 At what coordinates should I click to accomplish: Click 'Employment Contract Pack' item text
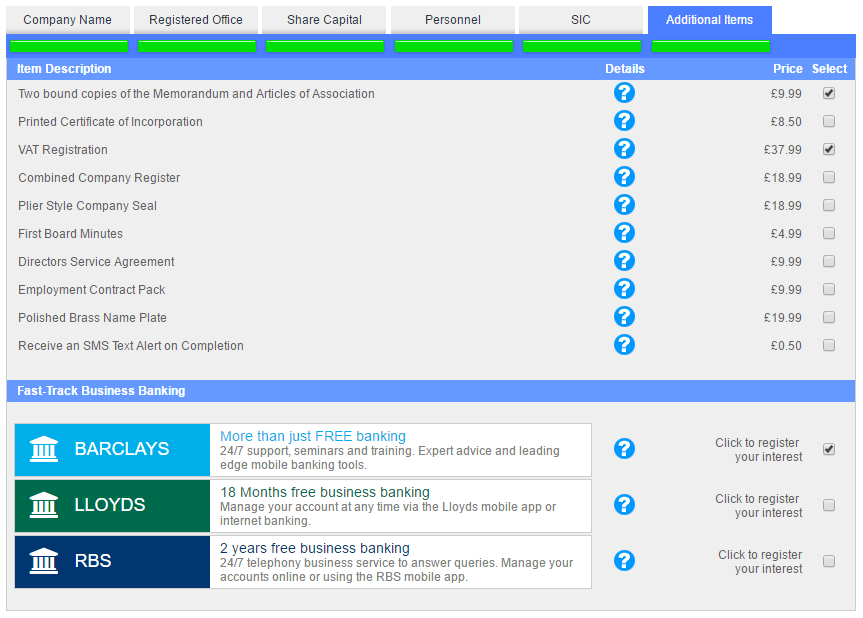coord(91,289)
